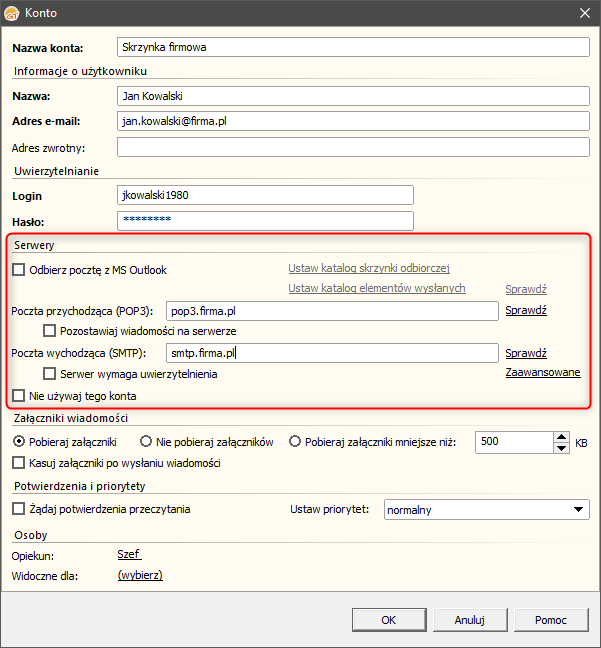Viewport: 601px width, 648px height.
Task: Open help with Pomoc button
Action: (551, 620)
